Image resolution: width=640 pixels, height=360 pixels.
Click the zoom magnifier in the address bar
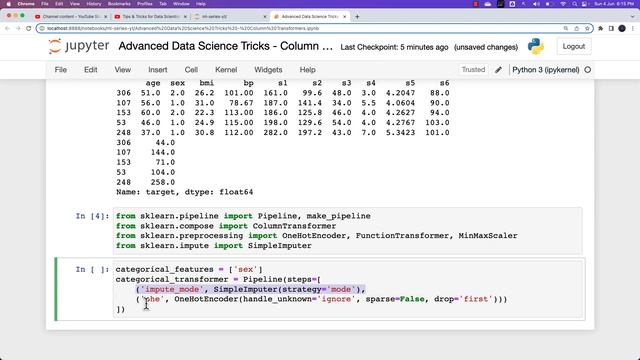[566, 28]
